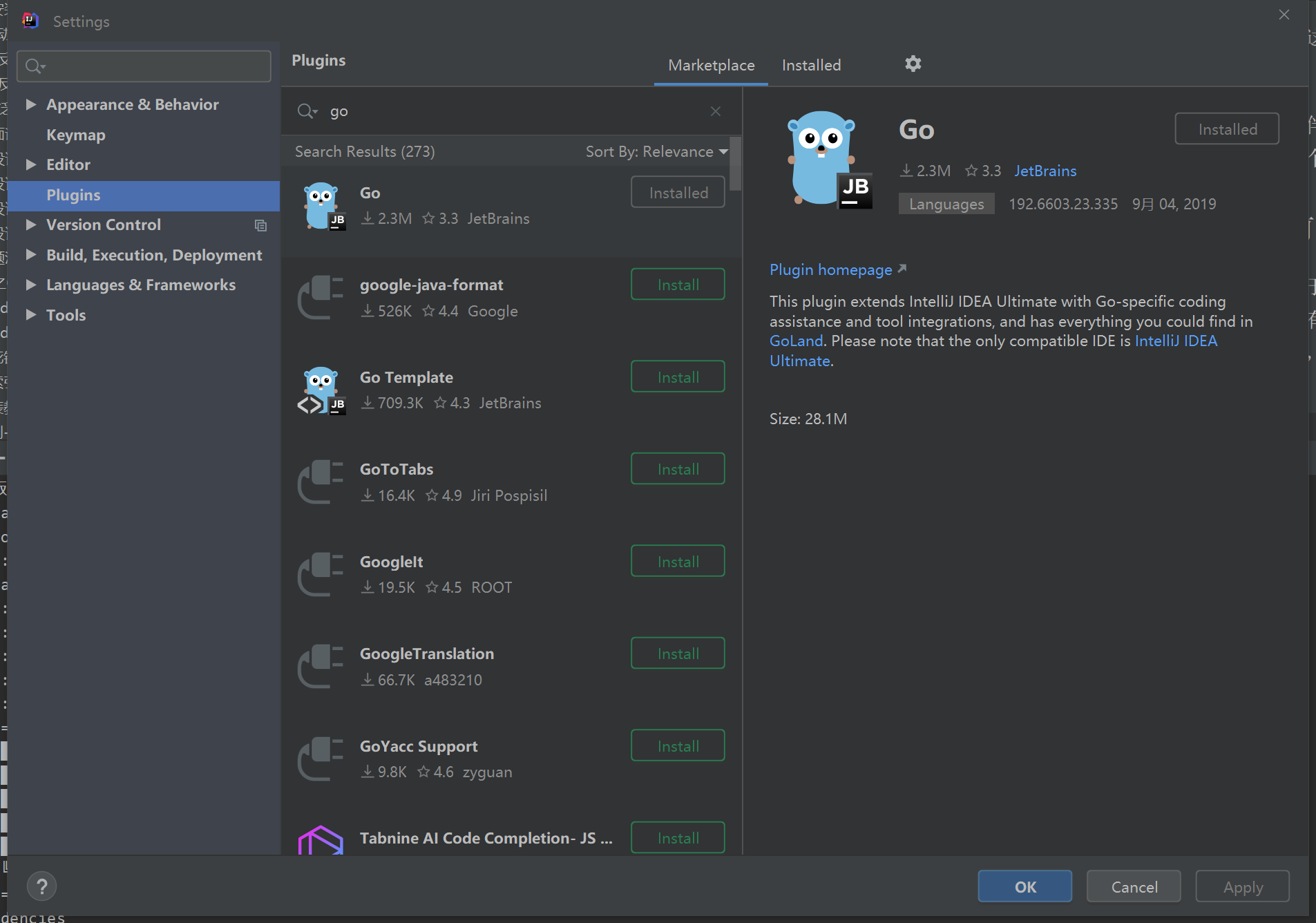Screen dimensions: 1316x923
Task: Click the Size: 28.1M text
Action: click(x=808, y=419)
